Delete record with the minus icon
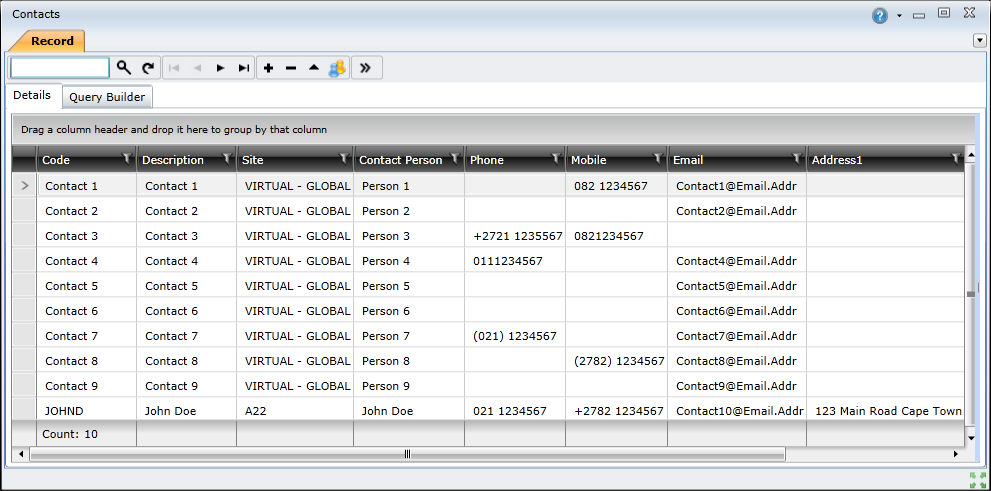This screenshot has width=991, height=491. pyautogui.click(x=291, y=68)
